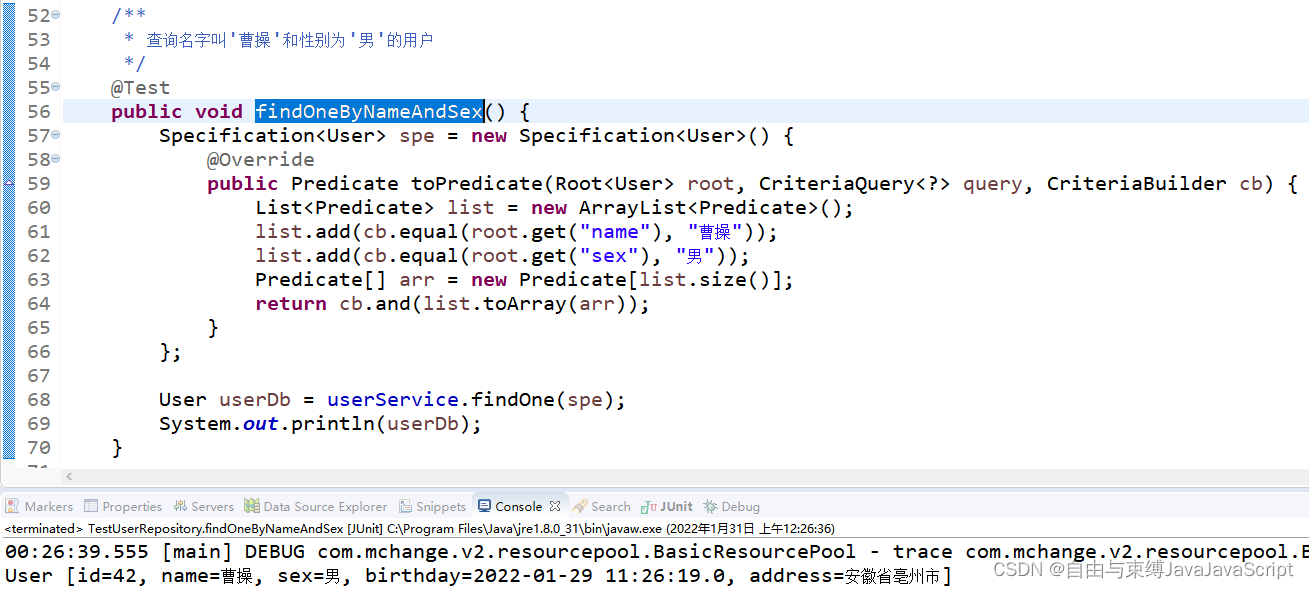Click the "name" string literal on line 61
Viewport: 1309px width, 589px height.
coord(615,232)
